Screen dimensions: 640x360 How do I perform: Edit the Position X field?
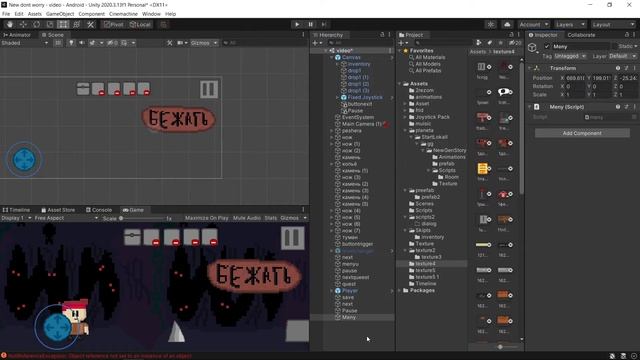(x=576, y=78)
